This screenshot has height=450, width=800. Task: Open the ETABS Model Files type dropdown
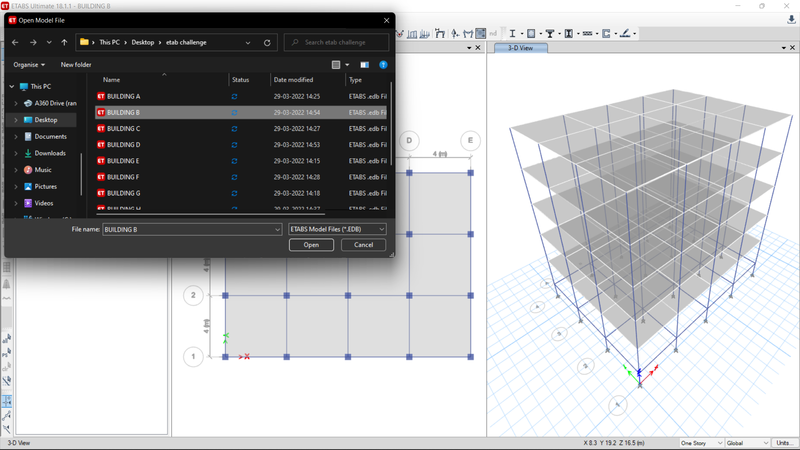click(x=337, y=230)
